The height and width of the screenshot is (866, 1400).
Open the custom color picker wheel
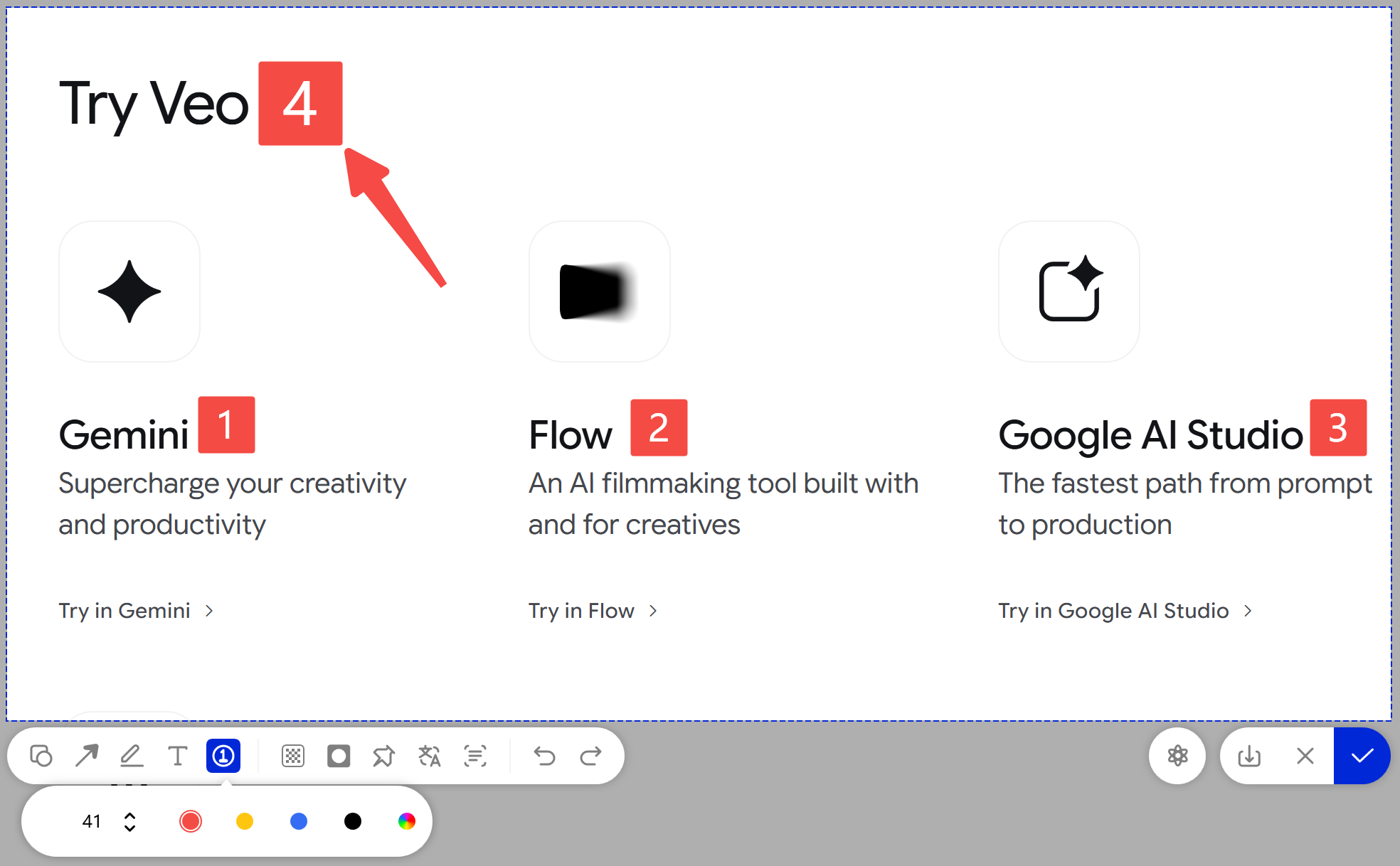click(407, 821)
